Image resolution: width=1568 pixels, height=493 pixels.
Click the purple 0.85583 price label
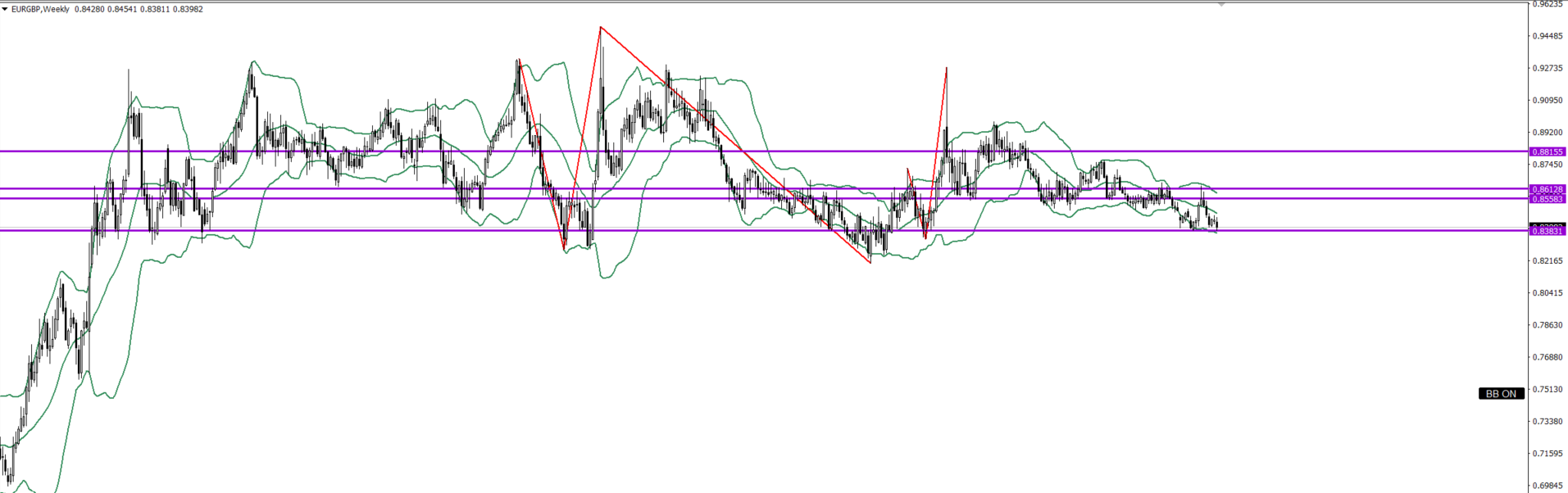[x=1548, y=199]
